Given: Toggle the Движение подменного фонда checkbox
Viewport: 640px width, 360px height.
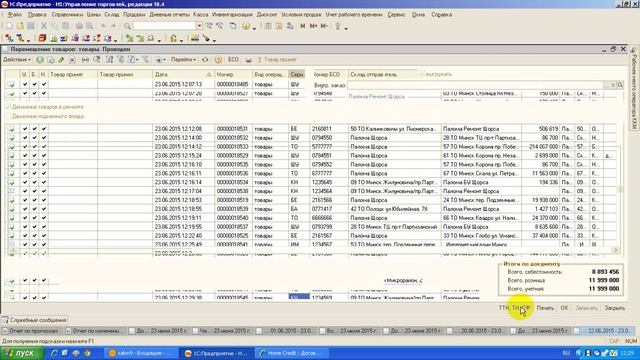Looking at the screenshot, I should pyautogui.click(x=8, y=116).
